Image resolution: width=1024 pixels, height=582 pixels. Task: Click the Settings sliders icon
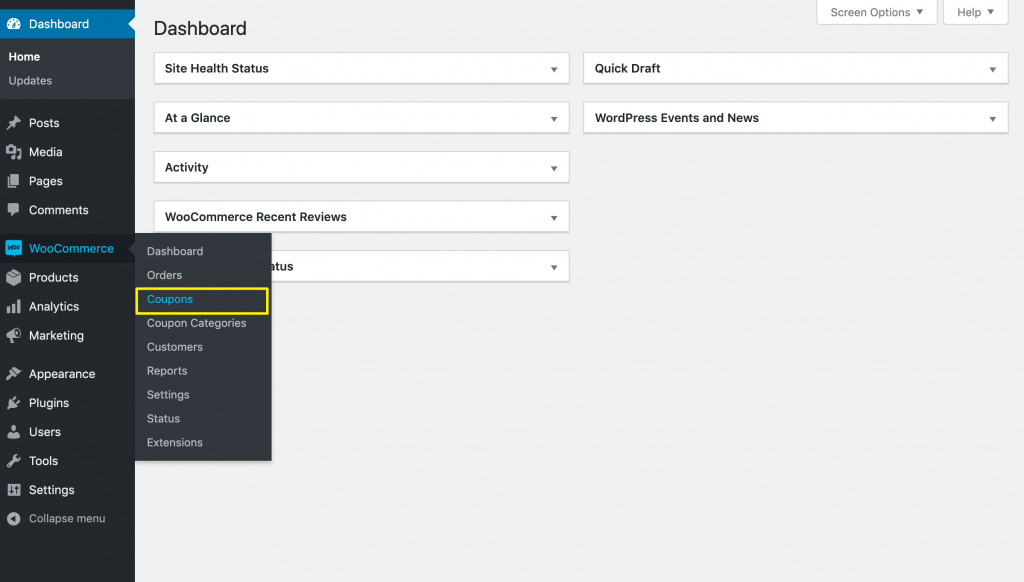coord(14,490)
